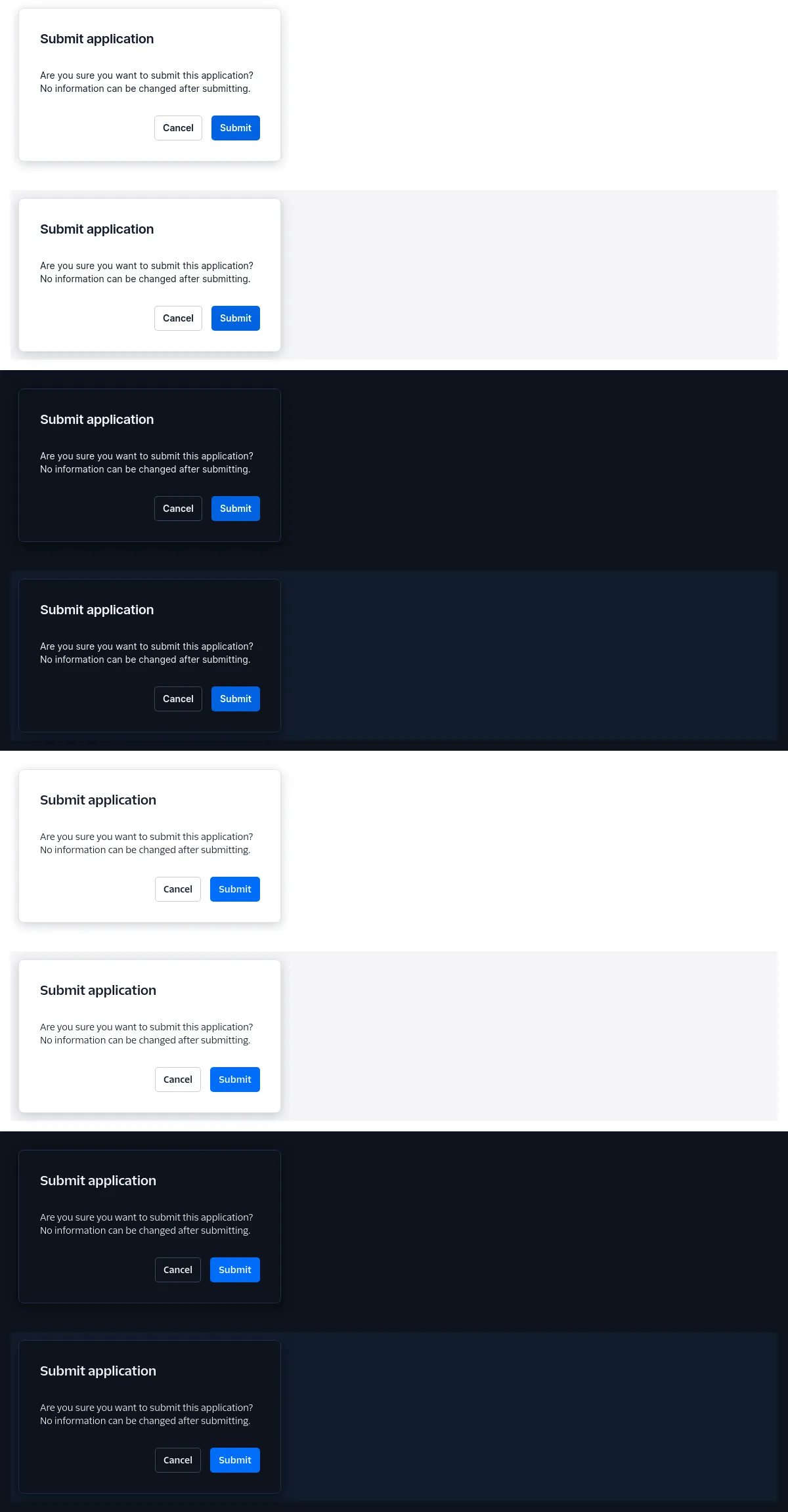This screenshot has width=788, height=1512.
Task: Click Cancel in fourth dialog on navy background
Action: [178, 699]
